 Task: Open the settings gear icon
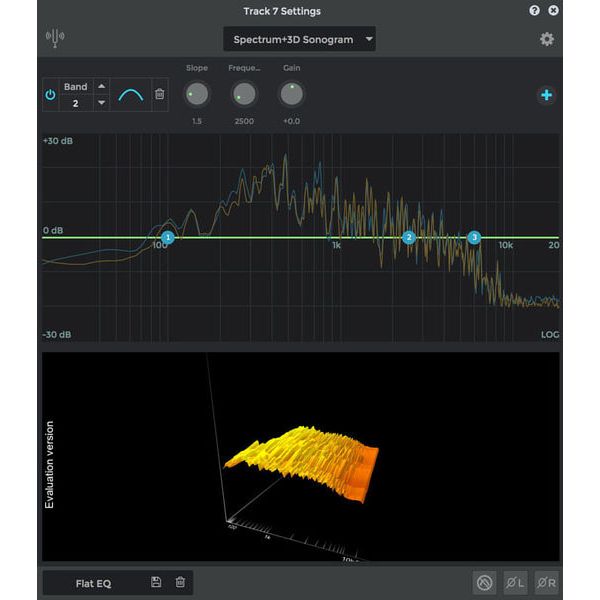pos(546,39)
